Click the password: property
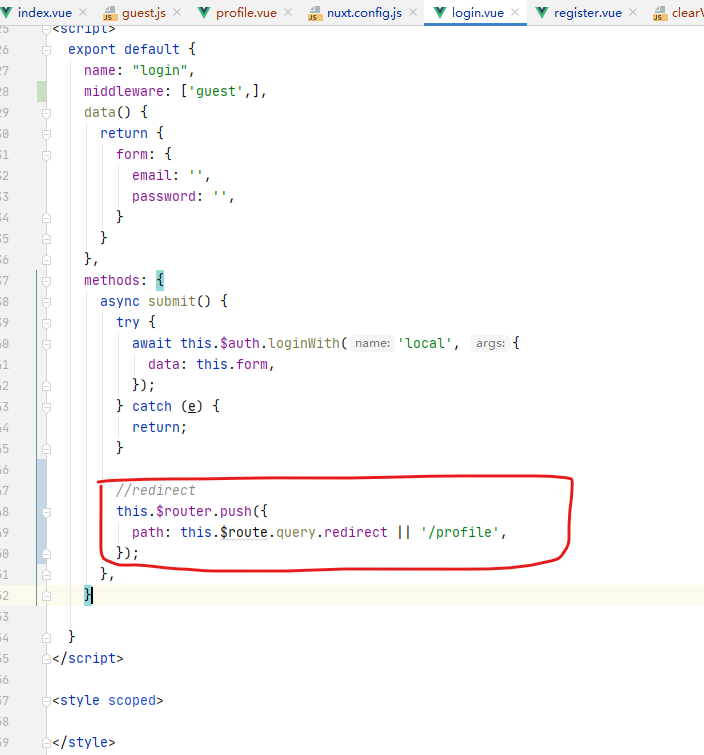Viewport: 704px width, 755px height. [168, 196]
